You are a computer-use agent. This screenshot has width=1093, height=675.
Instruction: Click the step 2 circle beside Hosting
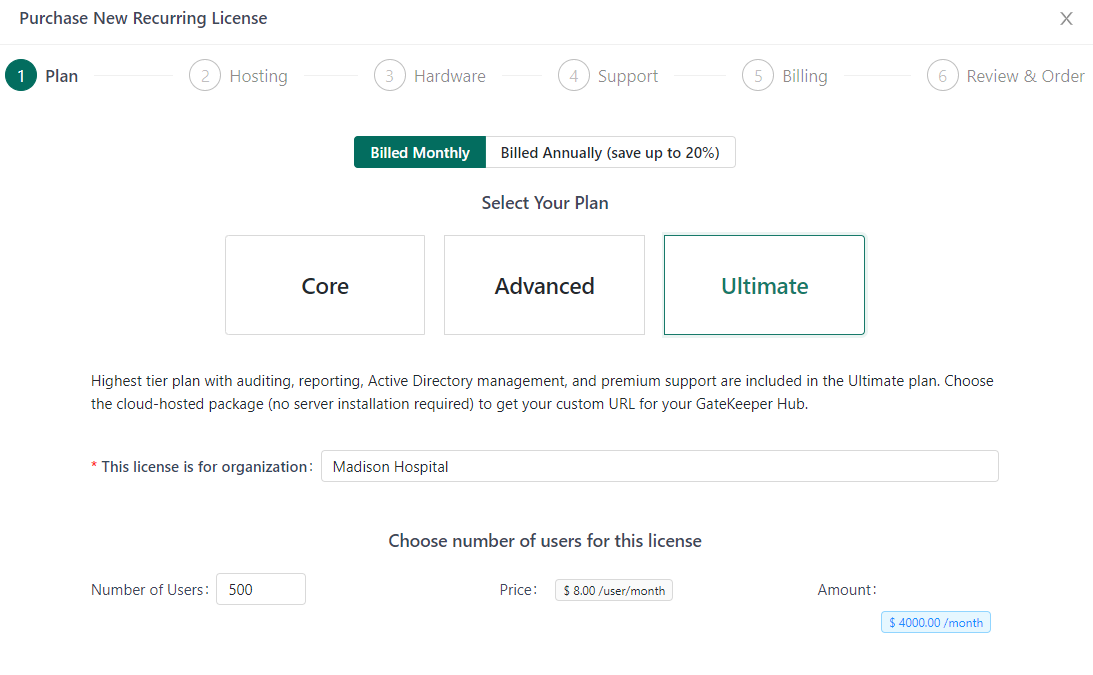point(205,76)
